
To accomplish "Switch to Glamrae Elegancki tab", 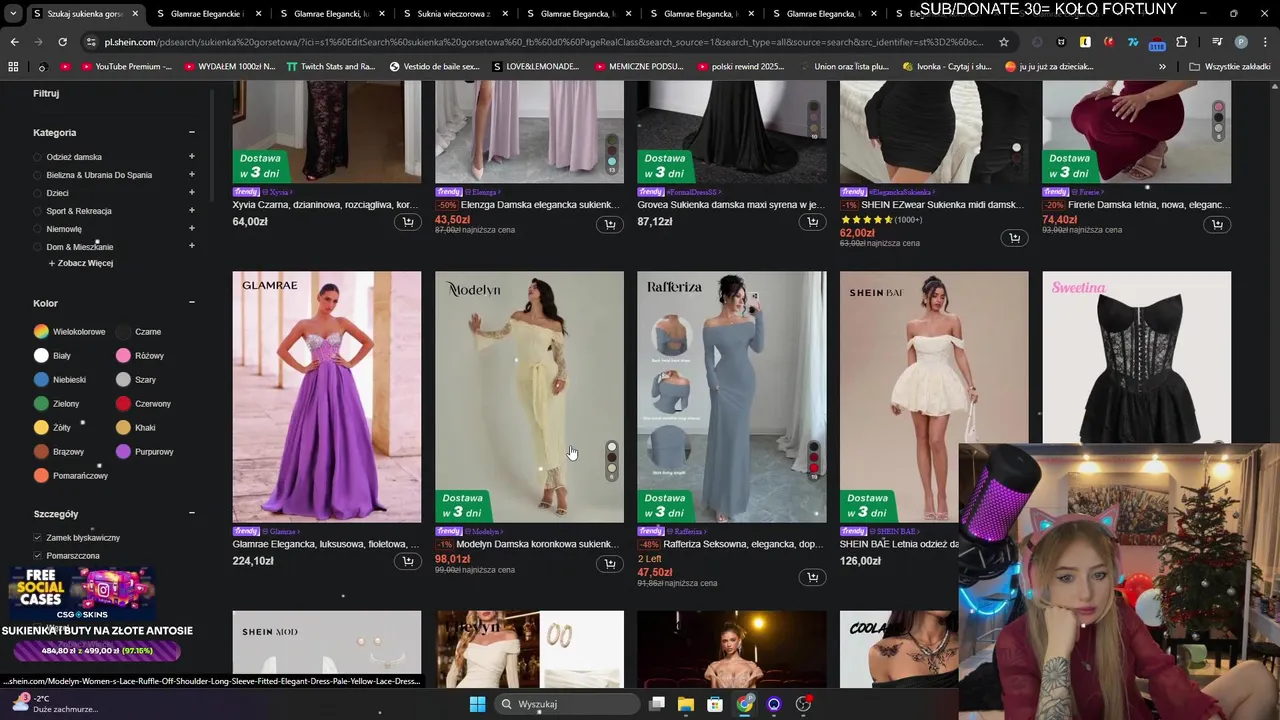I will coord(332,14).
